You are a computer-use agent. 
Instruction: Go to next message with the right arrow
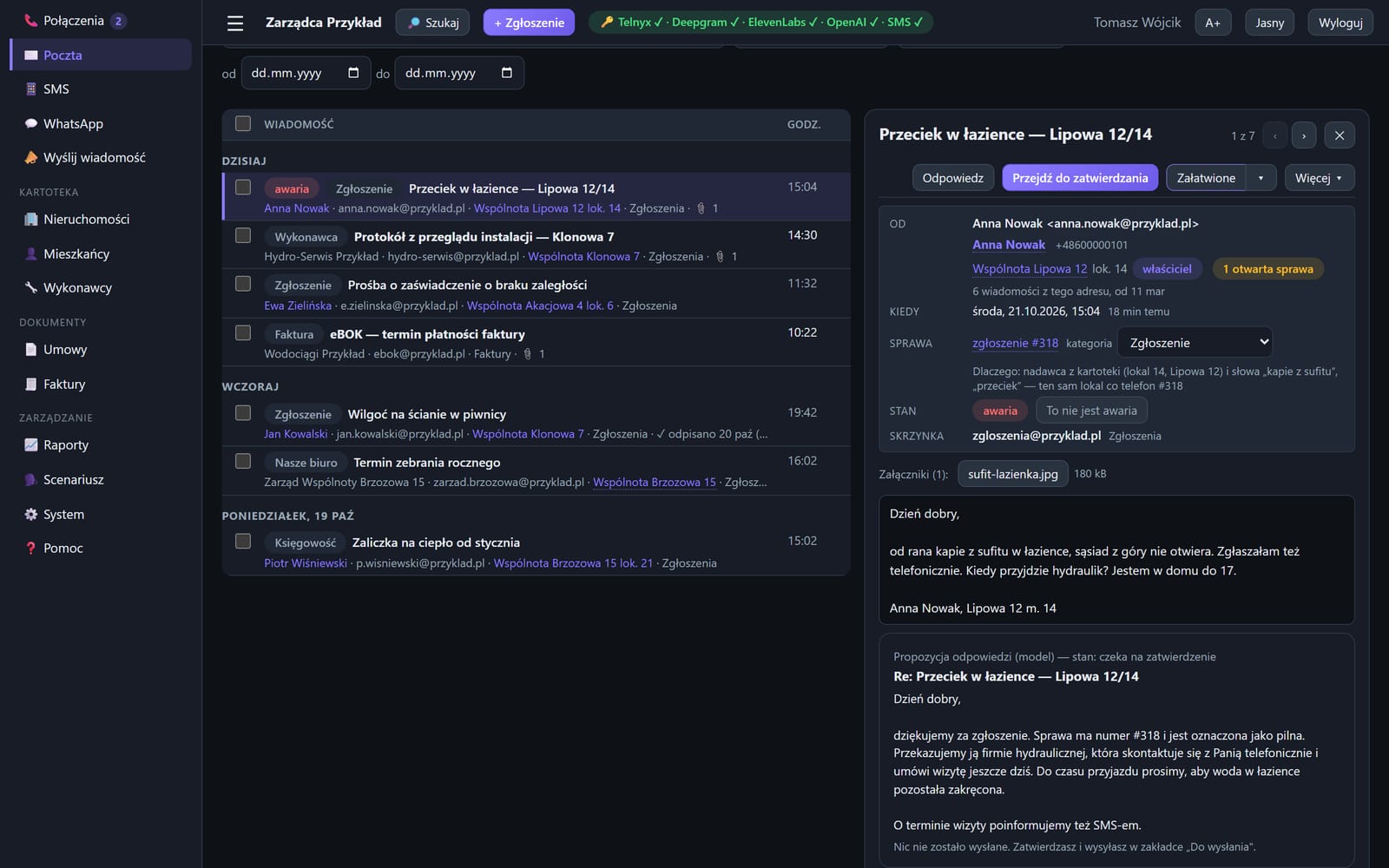(1303, 135)
